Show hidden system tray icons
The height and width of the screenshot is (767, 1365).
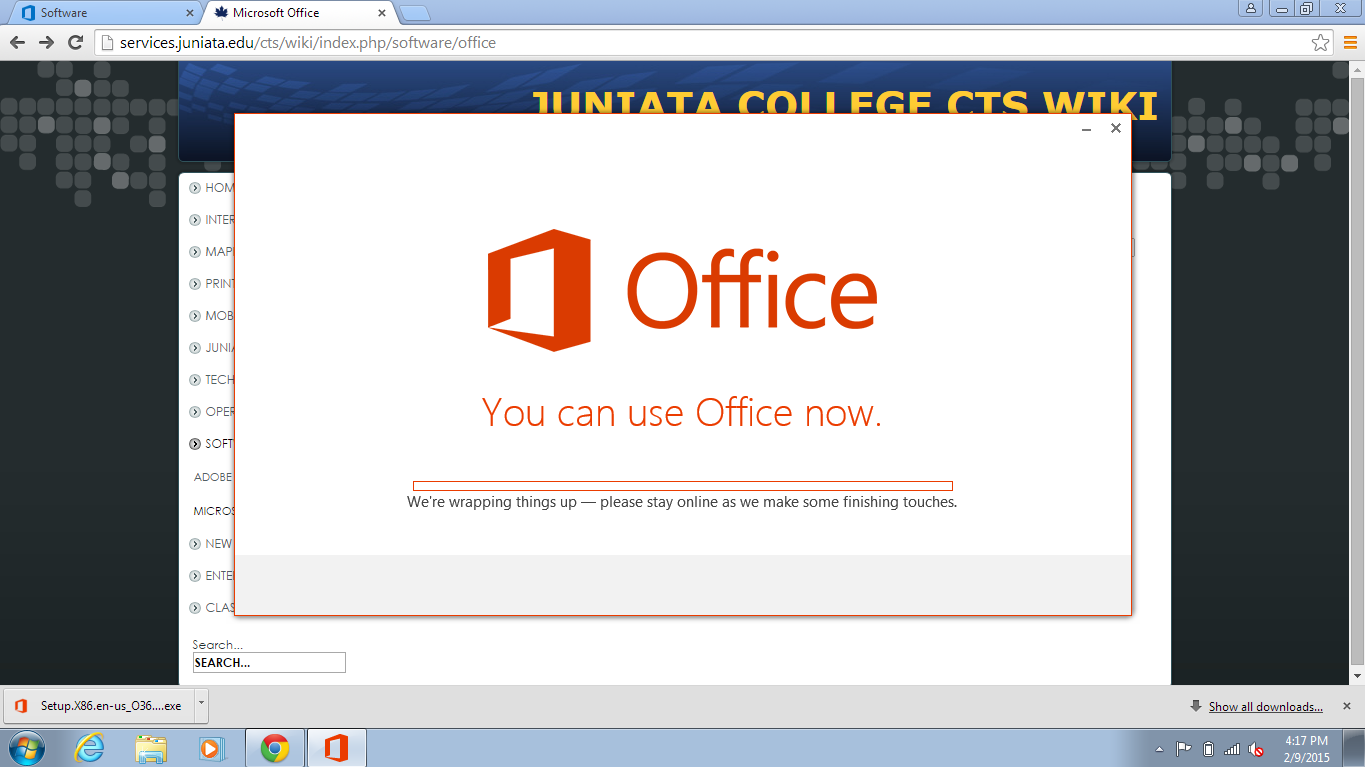click(x=1159, y=749)
